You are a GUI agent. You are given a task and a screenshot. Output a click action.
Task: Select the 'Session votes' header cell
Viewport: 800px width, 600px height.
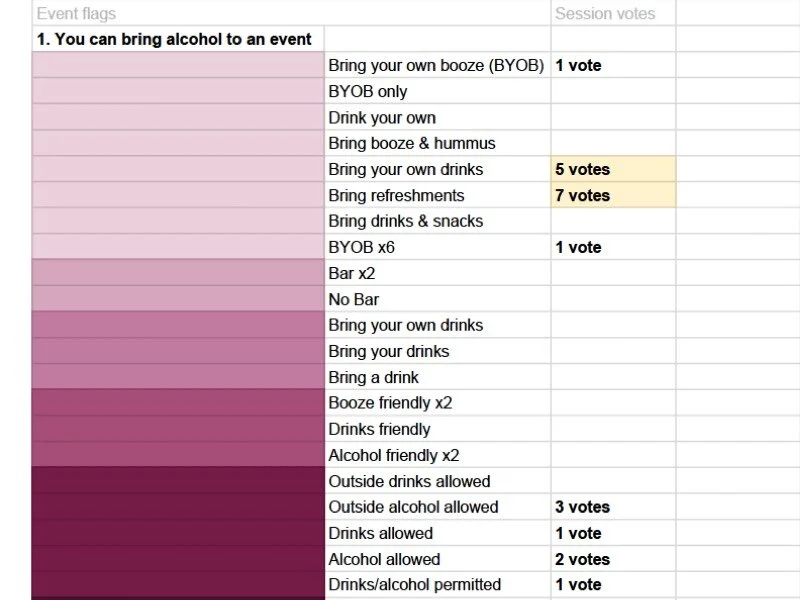point(613,13)
